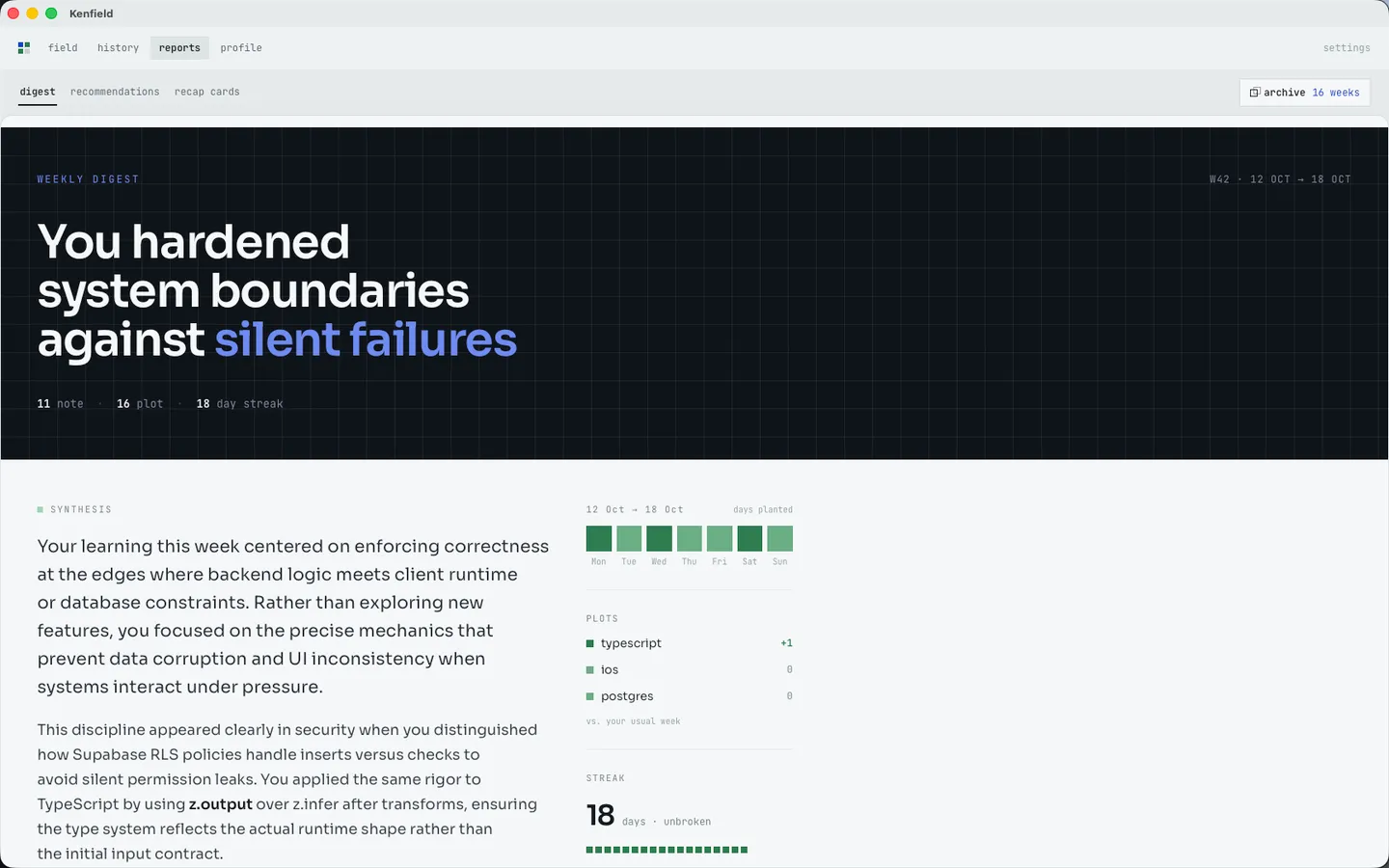Click the 18 day streak stat
Viewport: 1389px width, 868px height.
(240, 404)
